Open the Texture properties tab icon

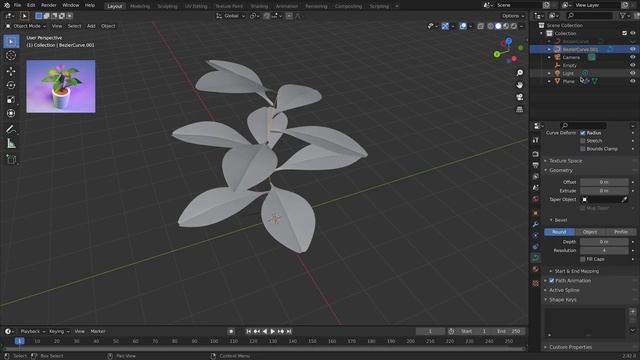(x=536, y=283)
